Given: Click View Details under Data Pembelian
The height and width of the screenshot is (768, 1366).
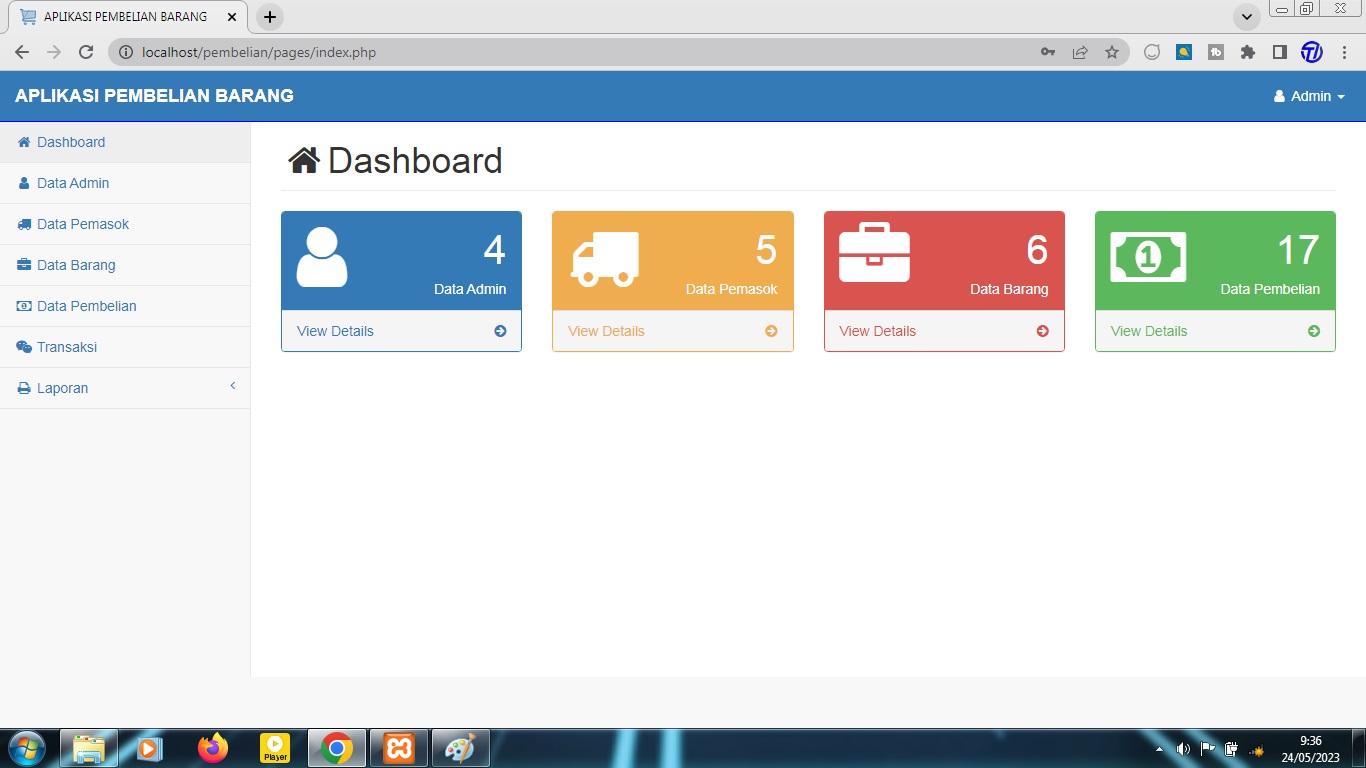Looking at the screenshot, I should pyautogui.click(x=1149, y=331).
